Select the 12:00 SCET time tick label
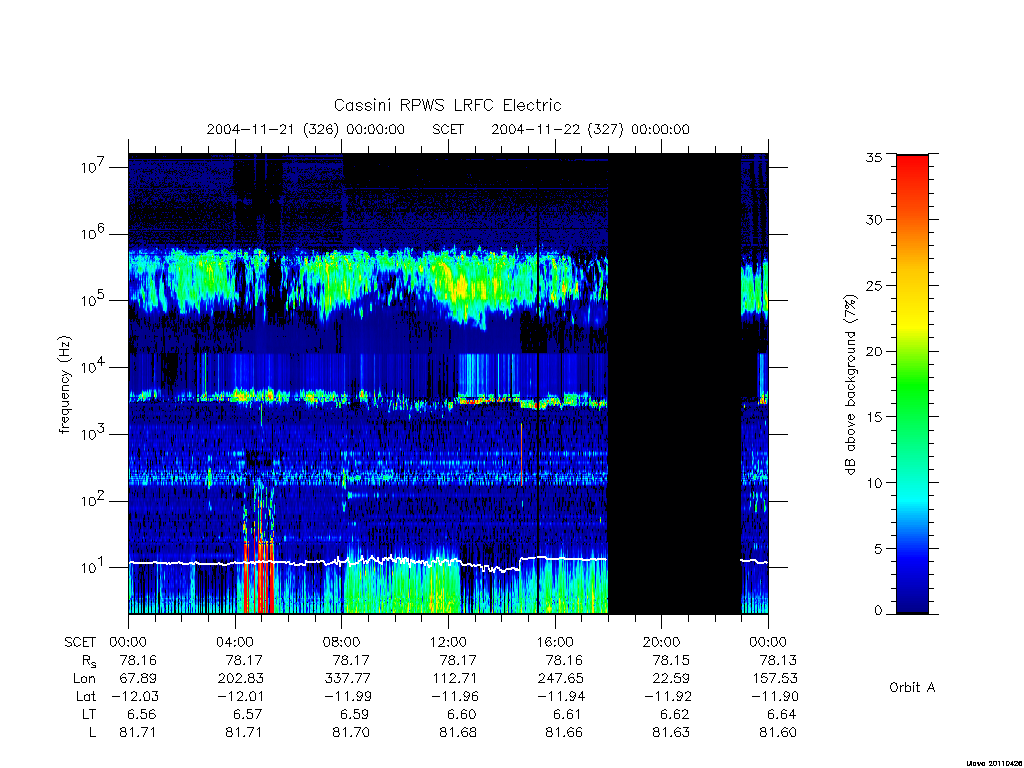The width and height of the screenshot is (1024, 768). pyautogui.click(x=448, y=642)
